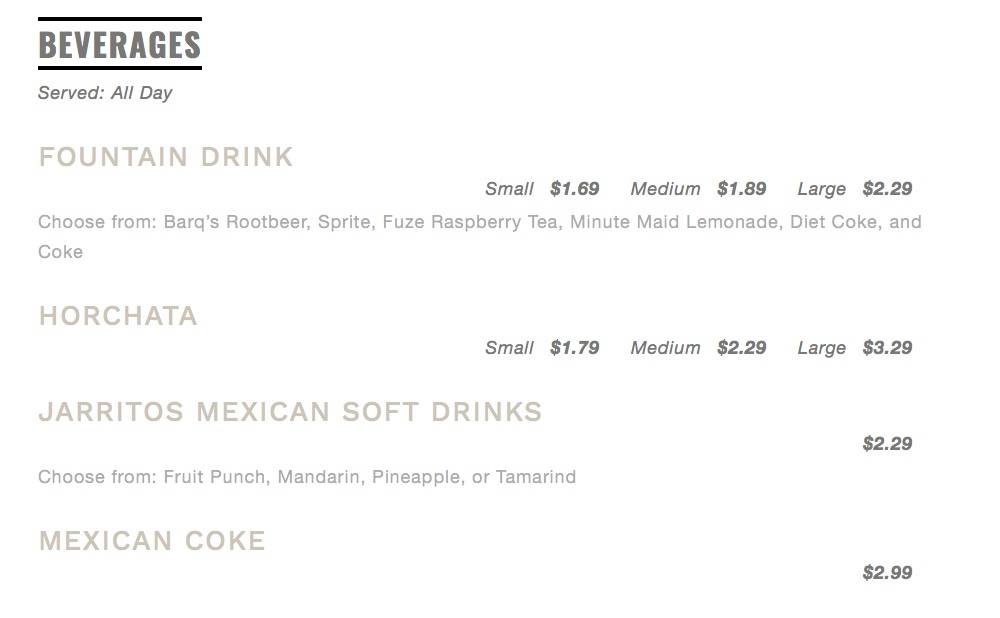The height and width of the screenshot is (618, 1000).
Task: Click the BEVERAGES section heading
Action: click(120, 45)
